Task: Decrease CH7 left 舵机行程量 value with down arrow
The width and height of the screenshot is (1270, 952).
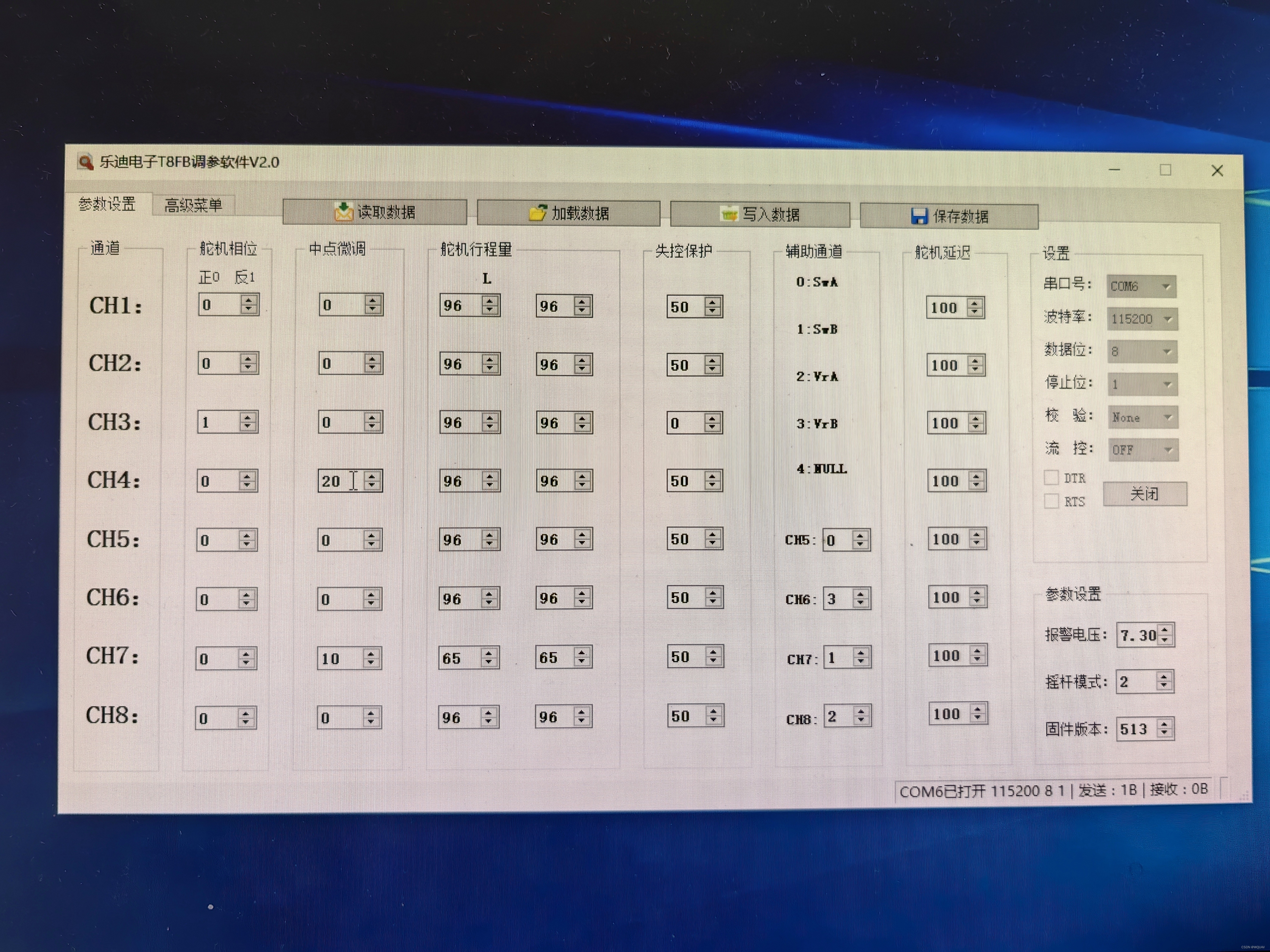Action: pos(489,662)
